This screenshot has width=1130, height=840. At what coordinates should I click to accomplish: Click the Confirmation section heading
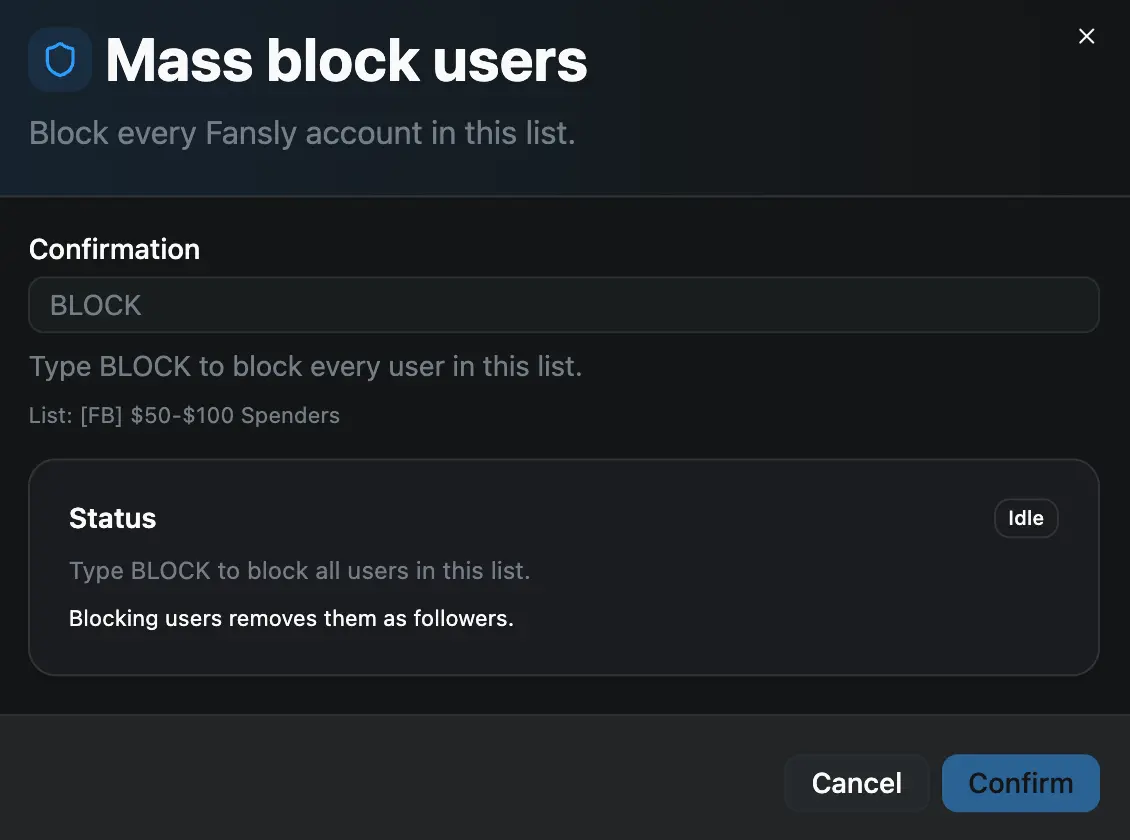114,249
